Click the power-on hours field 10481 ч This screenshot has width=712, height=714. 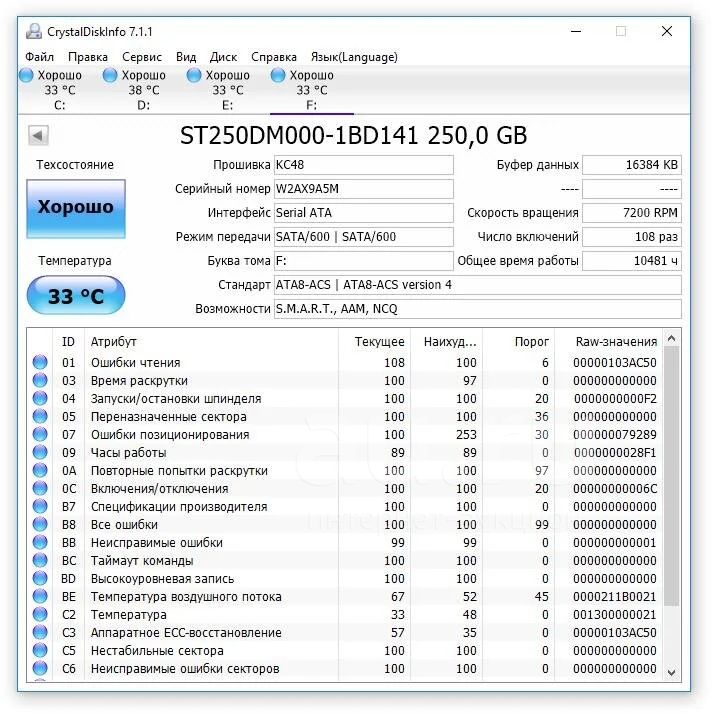[x=632, y=261]
